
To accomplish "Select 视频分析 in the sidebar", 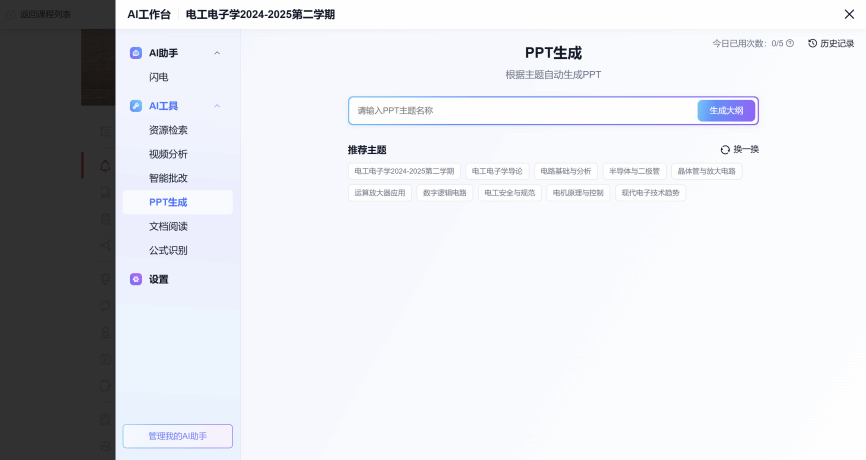I will (x=168, y=154).
